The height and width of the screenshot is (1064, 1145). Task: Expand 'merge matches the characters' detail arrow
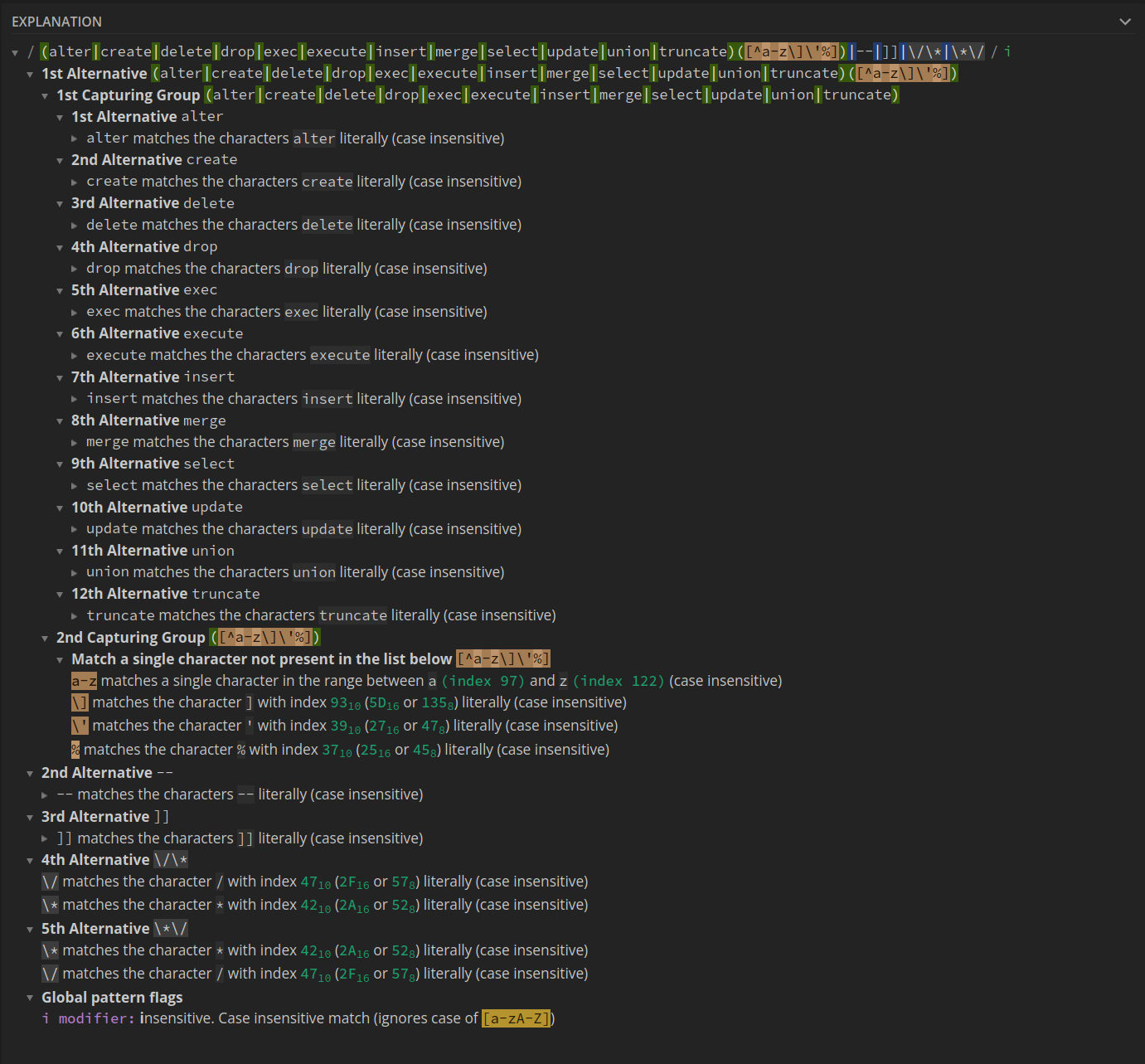[75, 442]
